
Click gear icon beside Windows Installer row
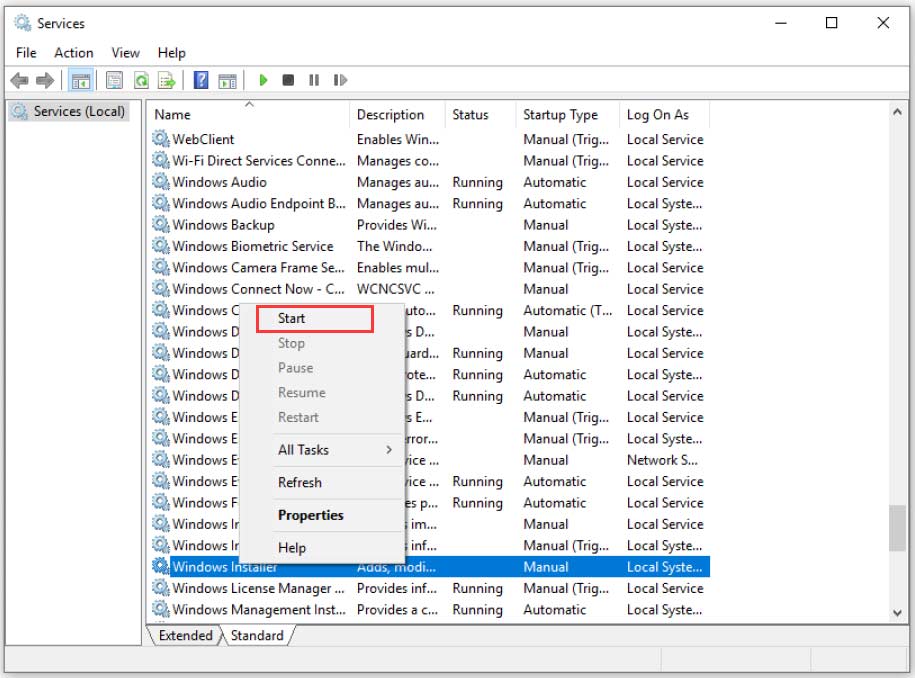click(160, 566)
